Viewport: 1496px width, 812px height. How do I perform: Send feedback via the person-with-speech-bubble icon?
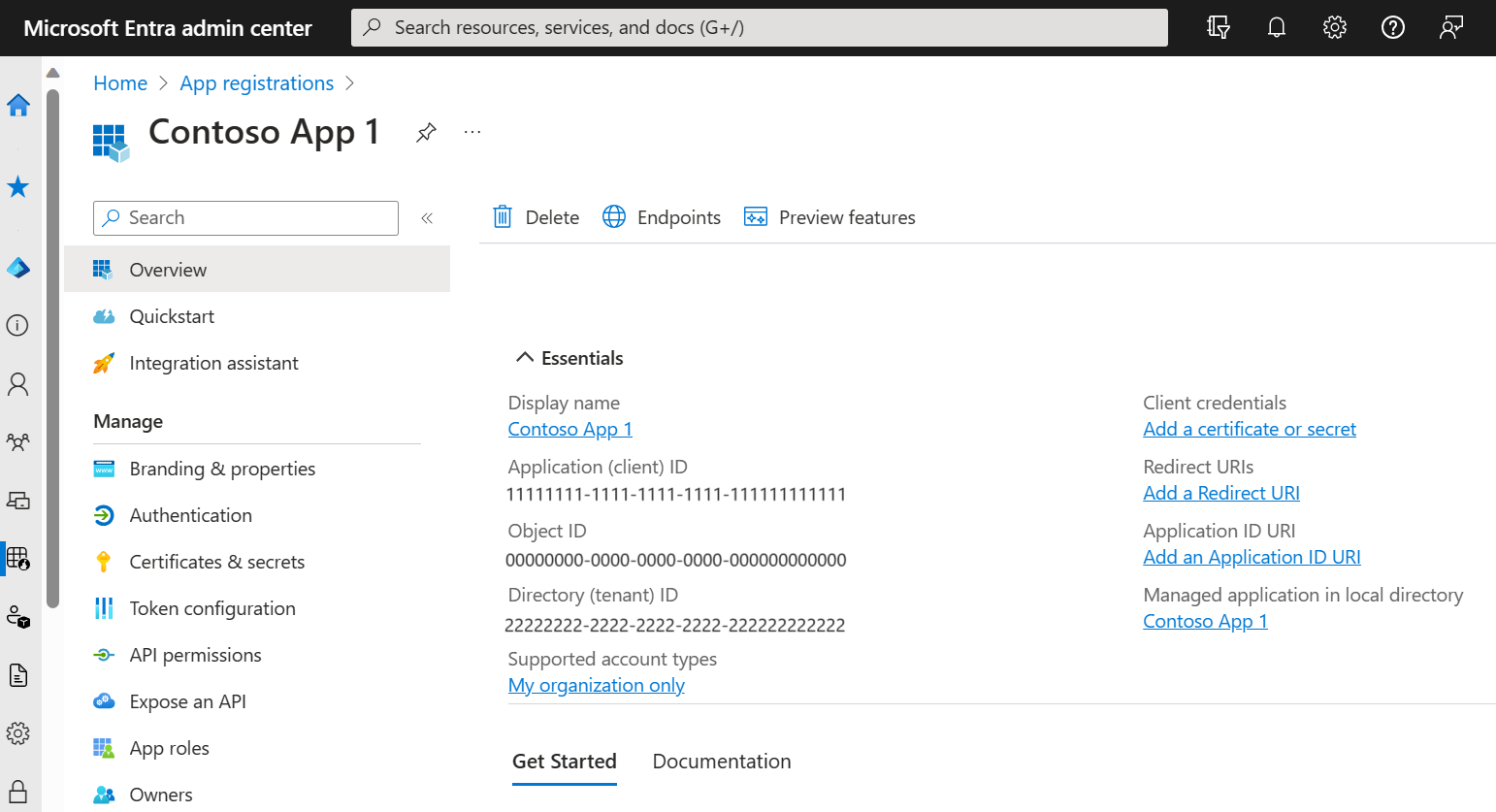[x=1450, y=26]
